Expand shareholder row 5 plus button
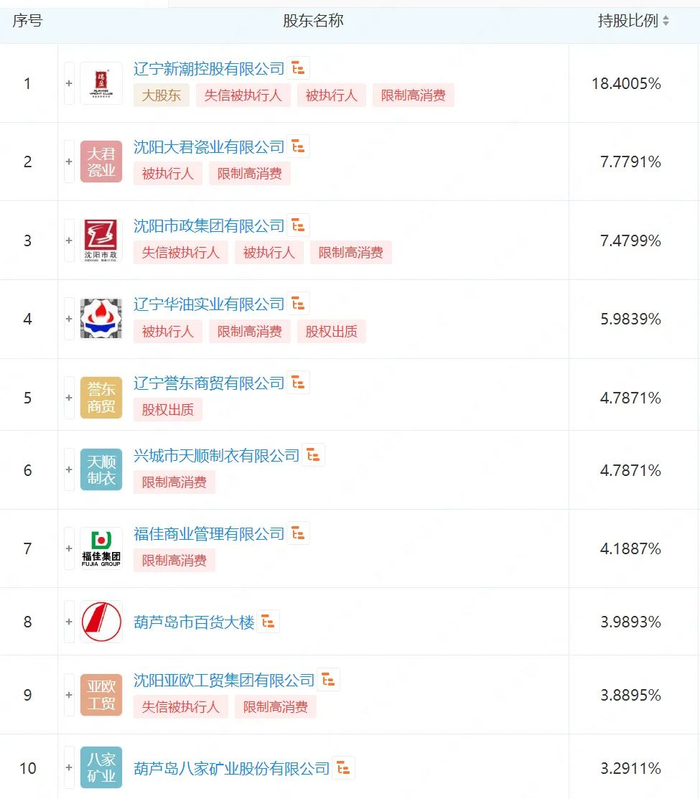 click(x=69, y=397)
